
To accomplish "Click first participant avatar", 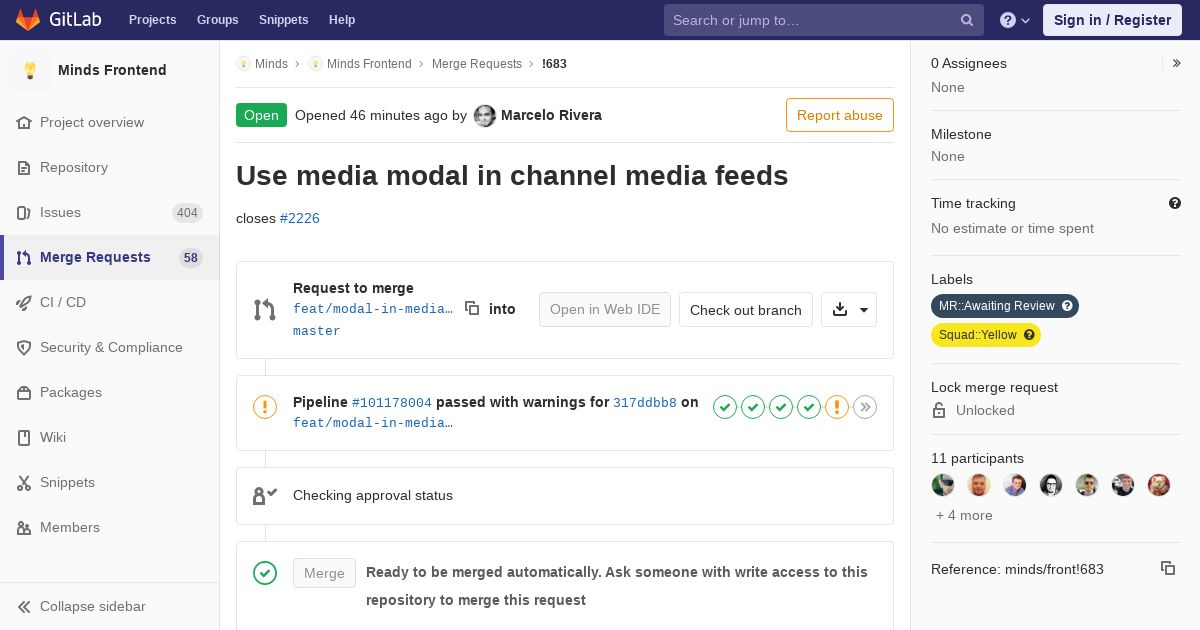I will pyautogui.click(x=943, y=485).
